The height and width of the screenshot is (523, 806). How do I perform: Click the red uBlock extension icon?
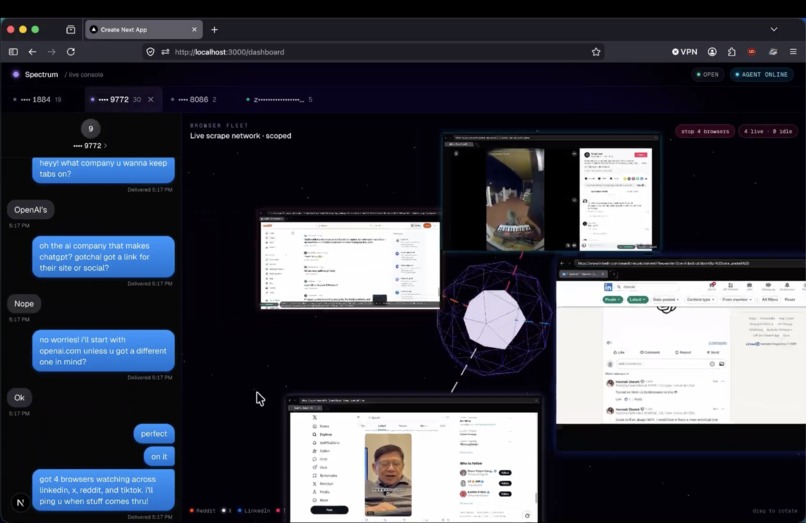click(x=752, y=52)
